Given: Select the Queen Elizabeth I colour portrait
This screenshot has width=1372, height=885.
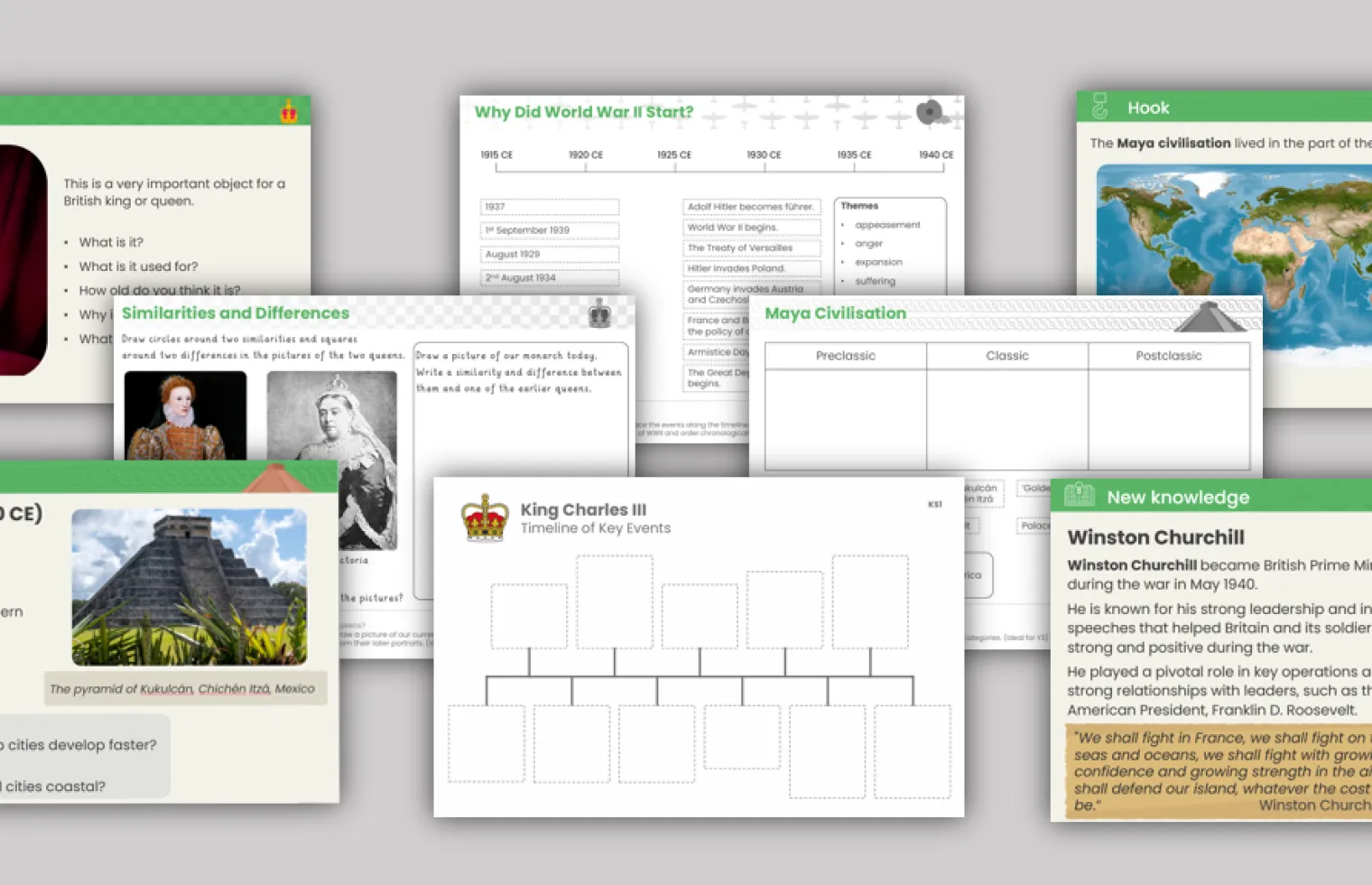Looking at the screenshot, I should [185, 415].
